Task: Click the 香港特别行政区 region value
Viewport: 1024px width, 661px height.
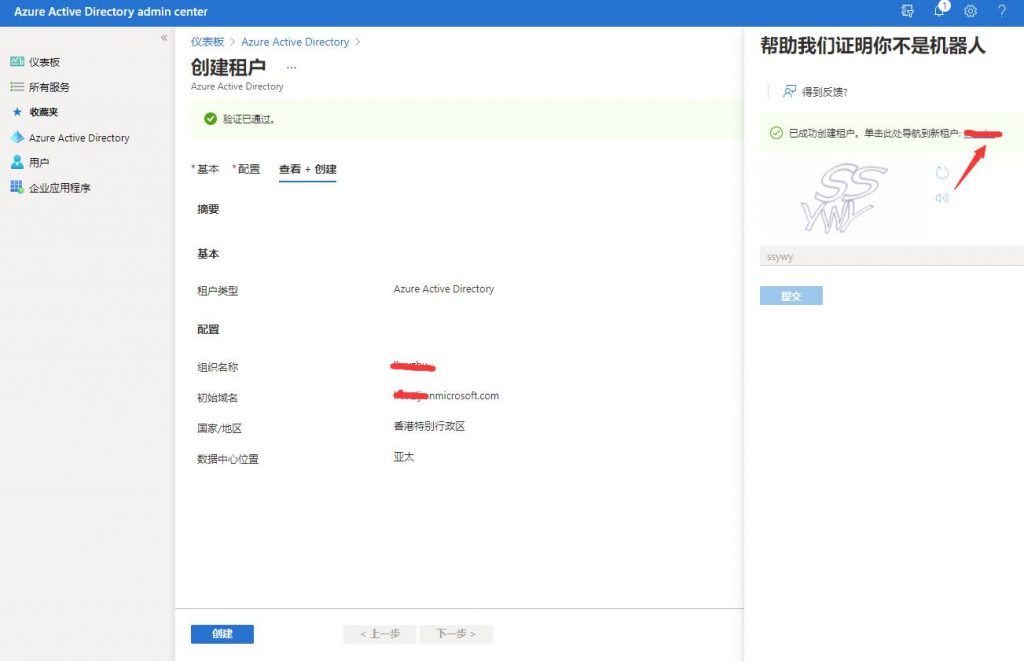Action: coord(429,426)
